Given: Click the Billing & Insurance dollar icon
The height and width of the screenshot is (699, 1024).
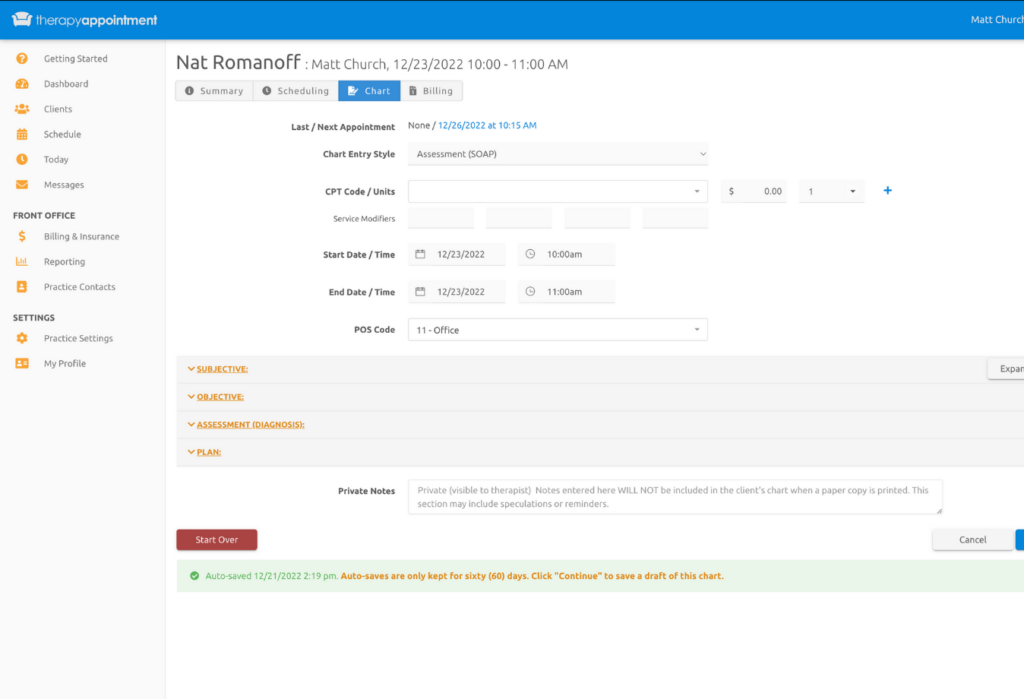Looking at the screenshot, I should (22, 237).
